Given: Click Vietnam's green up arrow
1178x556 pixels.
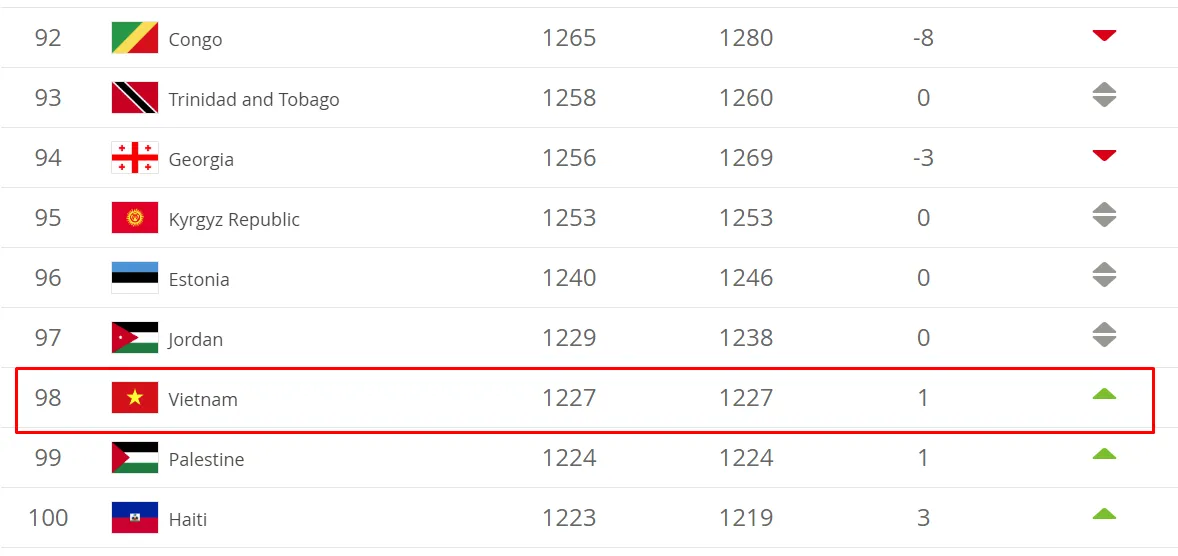Looking at the screenshot, I should pyautogui.click(x=1104, y=394).
